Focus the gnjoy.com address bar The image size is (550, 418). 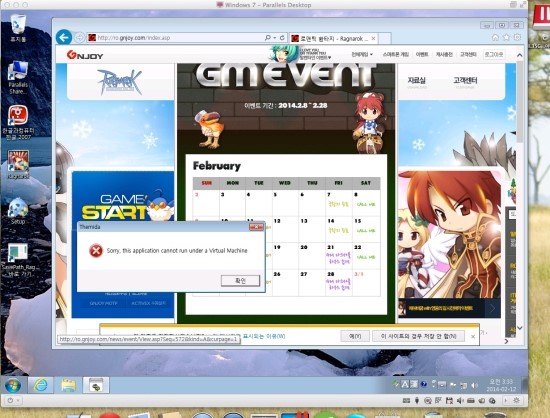coord(174,38)
